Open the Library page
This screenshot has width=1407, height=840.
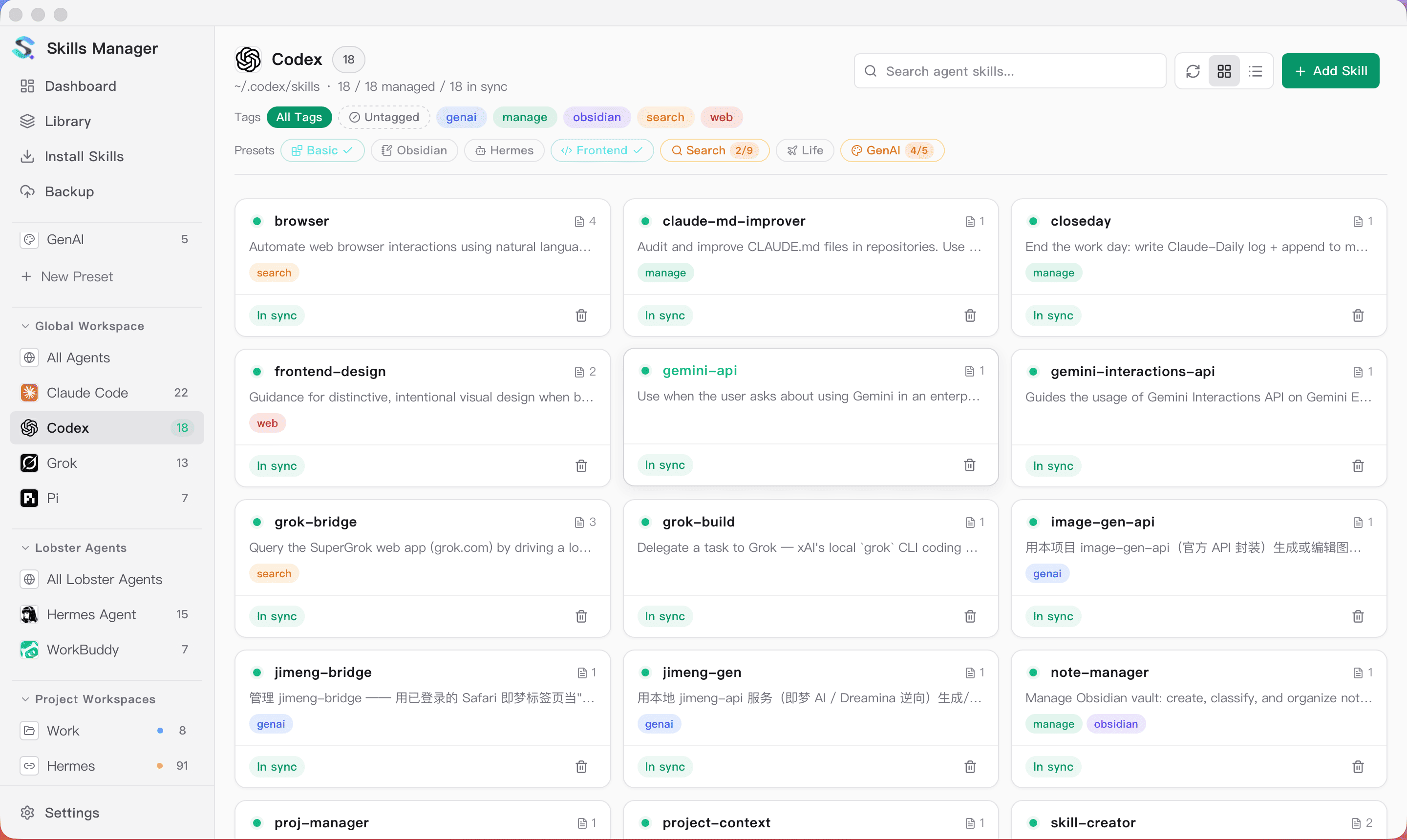pos(107,121)
